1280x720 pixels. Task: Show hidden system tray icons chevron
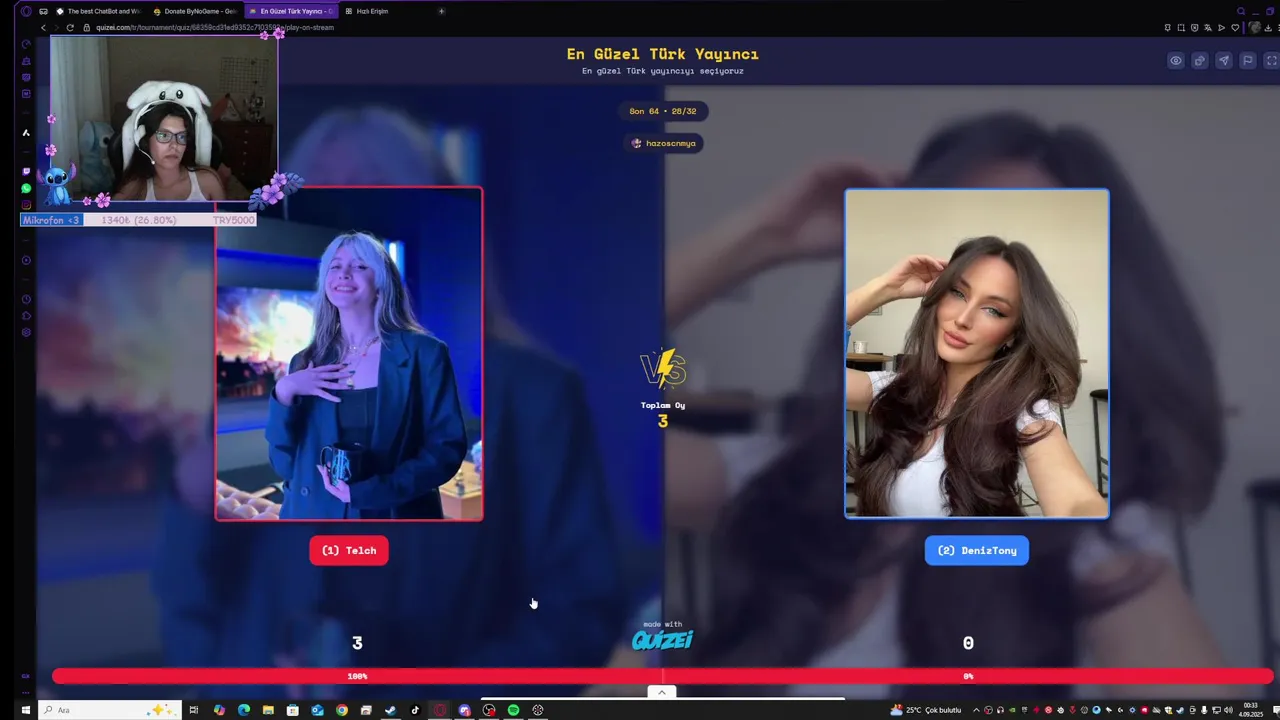pos(976,710)
